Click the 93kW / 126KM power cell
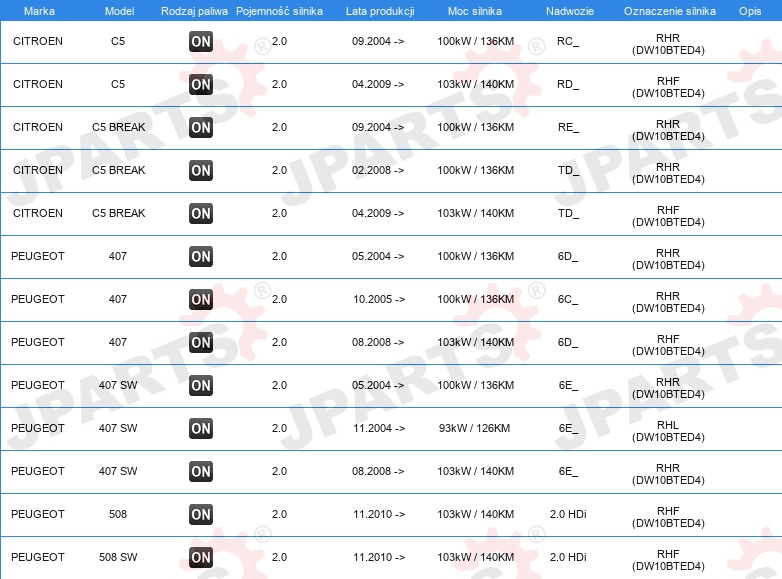 [474, 428]
